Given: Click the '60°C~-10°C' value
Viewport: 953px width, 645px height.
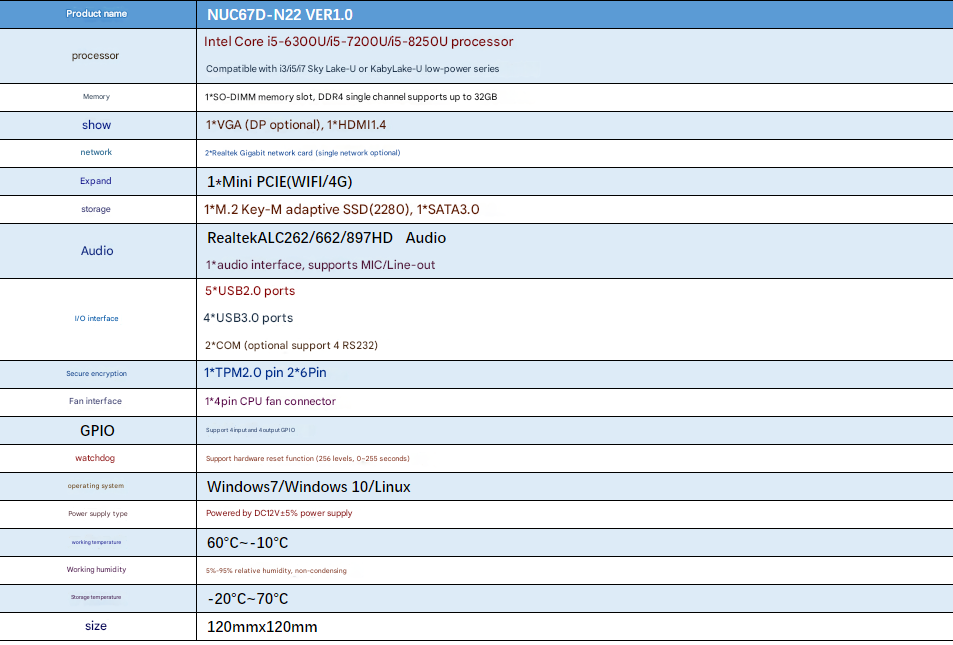Looking at the screenshot, I should click(247, 543).
